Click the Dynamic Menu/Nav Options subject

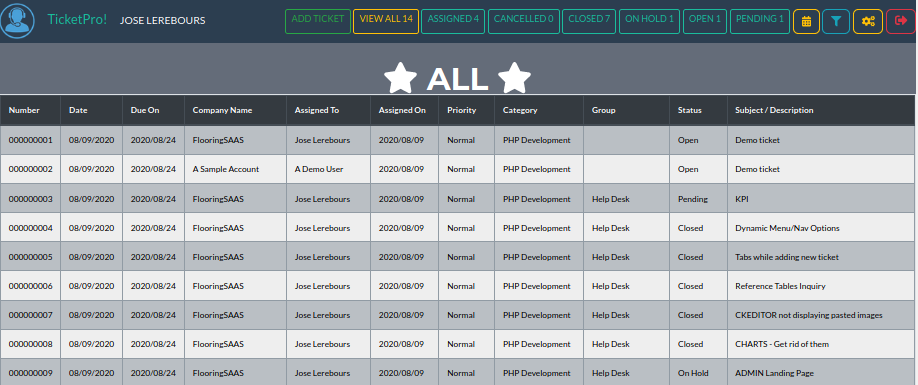point(787,228)
